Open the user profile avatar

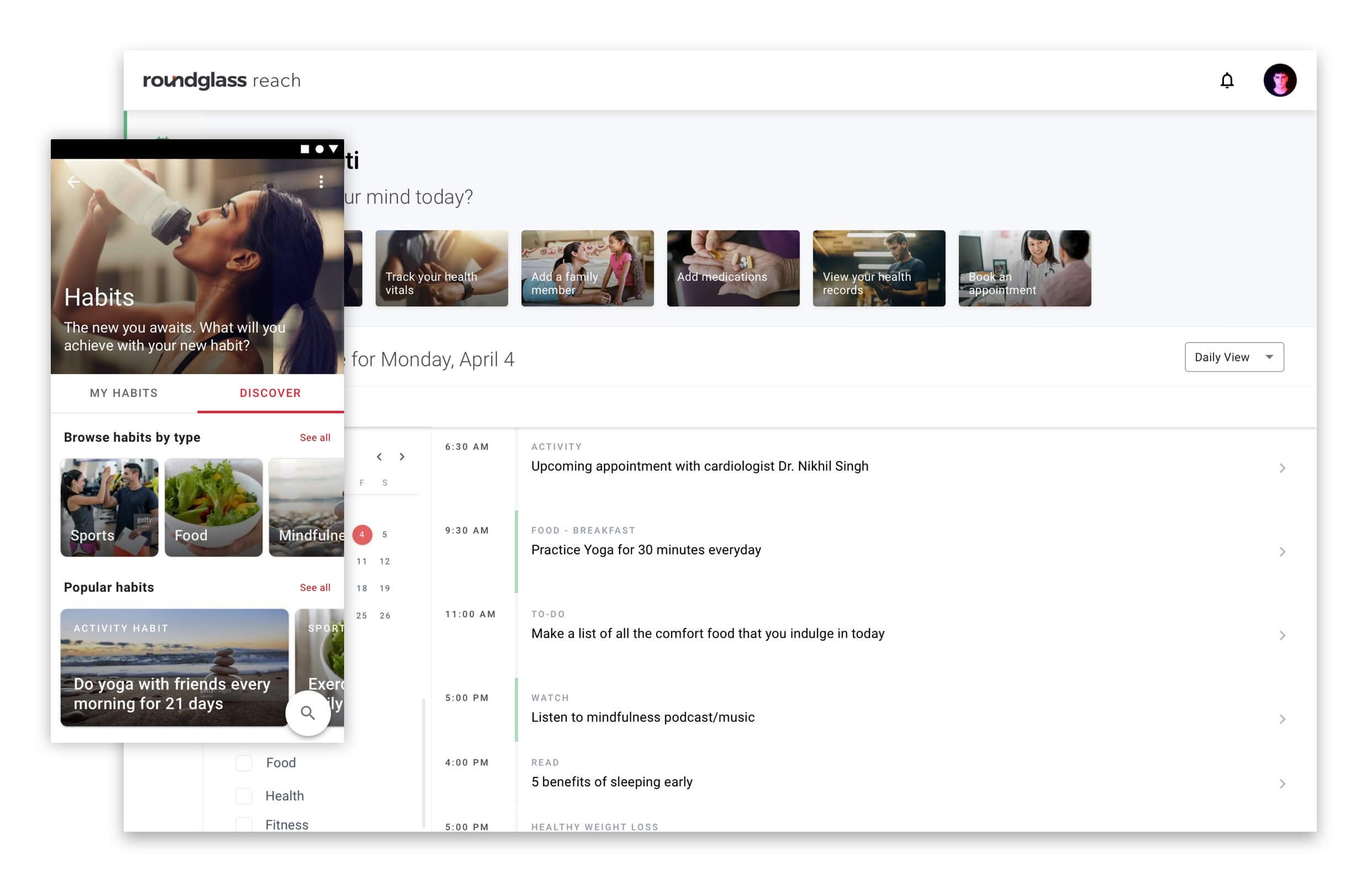(1279, 80)
